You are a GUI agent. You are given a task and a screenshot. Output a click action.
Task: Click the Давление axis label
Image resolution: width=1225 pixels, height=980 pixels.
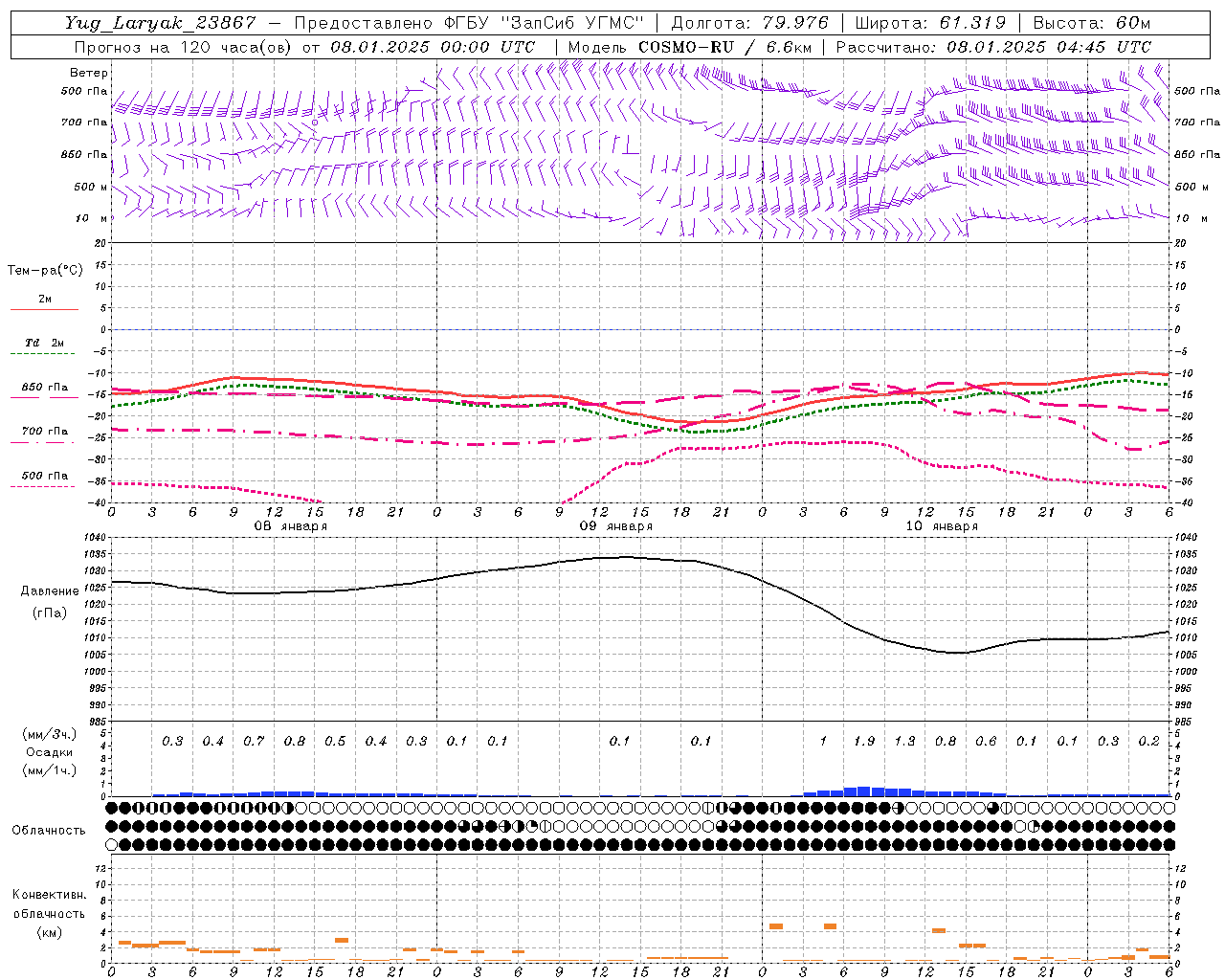coord(50,590)
